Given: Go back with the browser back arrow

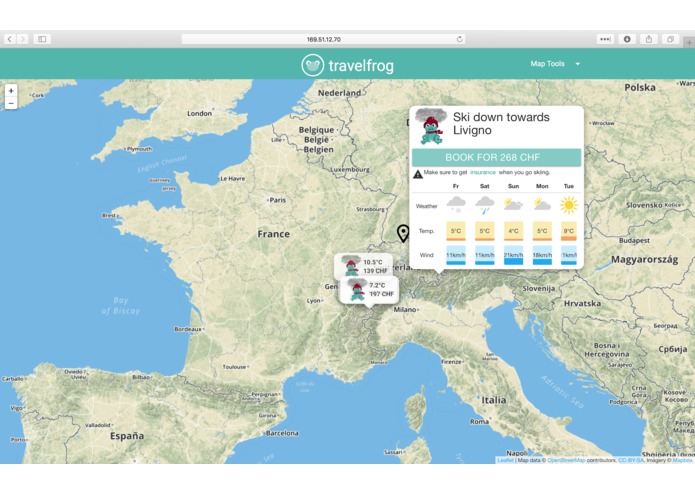Looking at the screenshot, I should point(10,39).
